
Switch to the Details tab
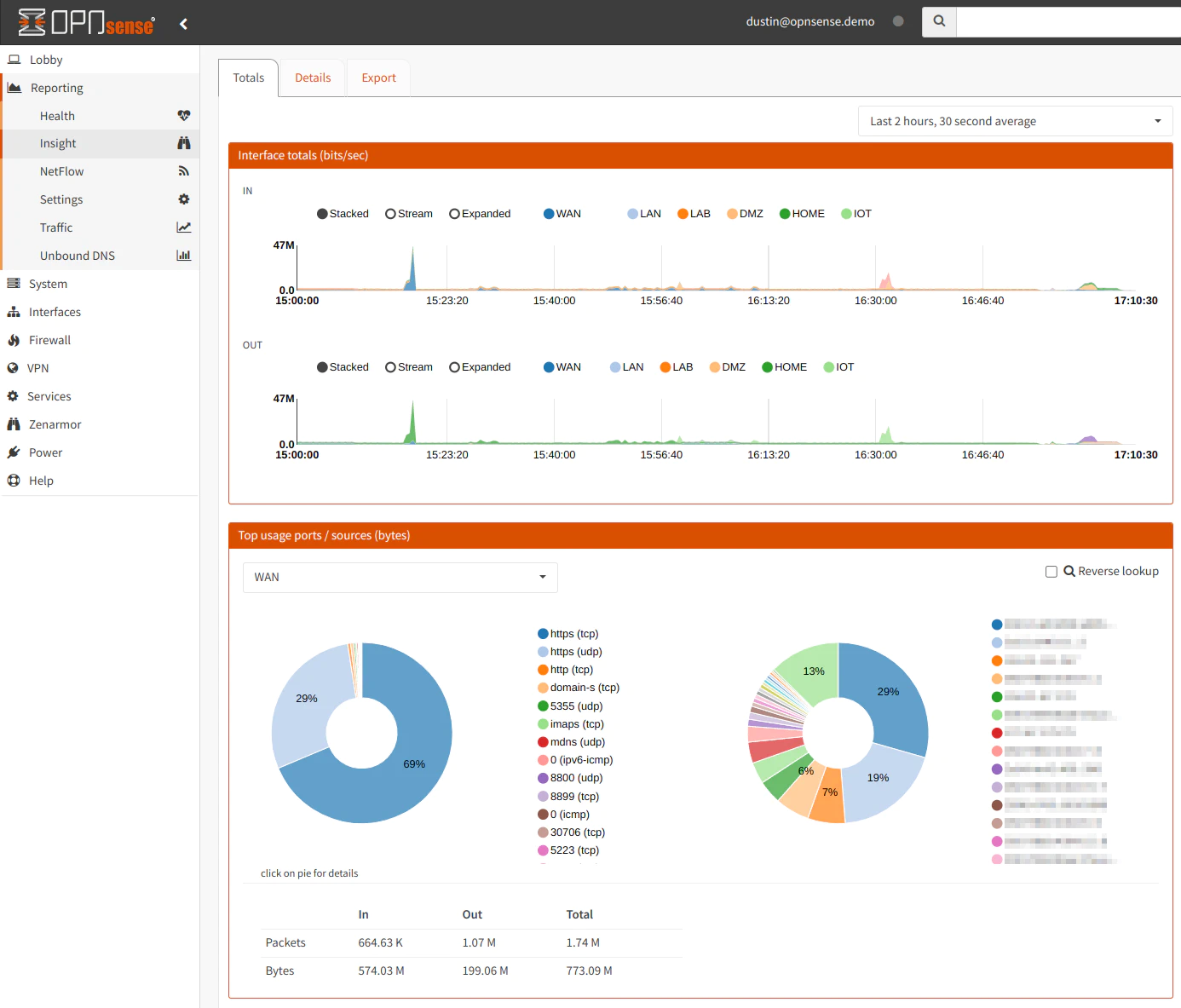313,78
